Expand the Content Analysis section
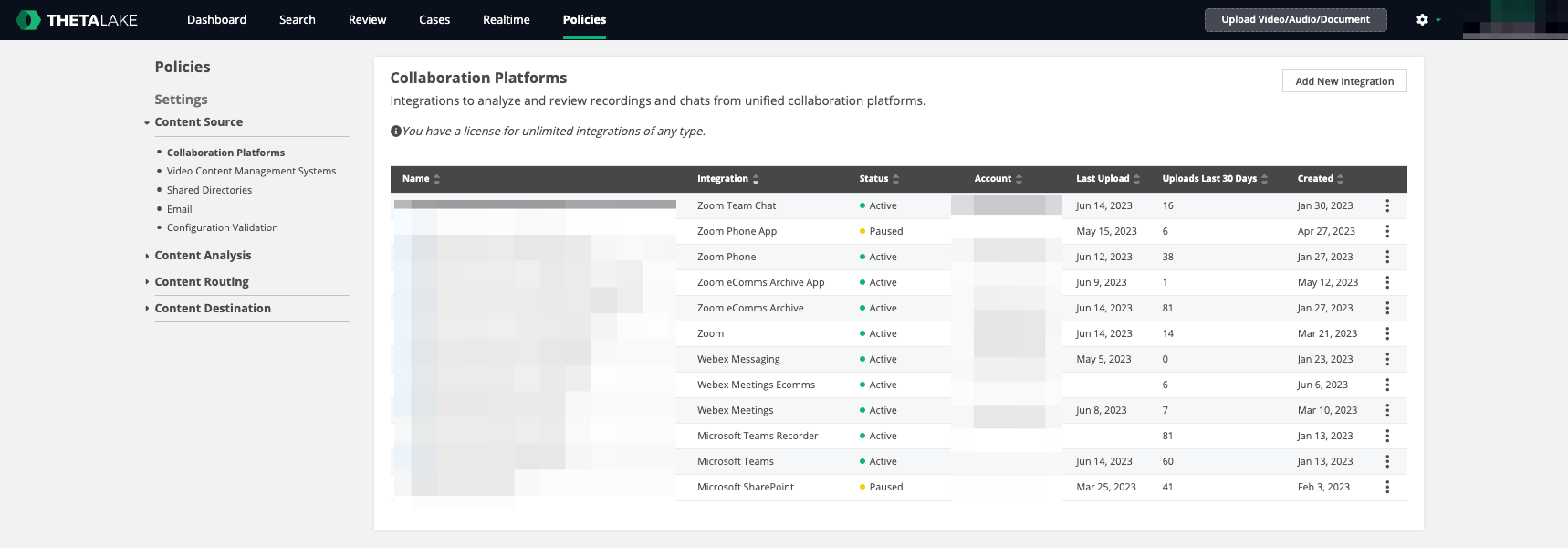Viewport: 1568px width, 548px height. pyautogui.click(x=203, y=255)
